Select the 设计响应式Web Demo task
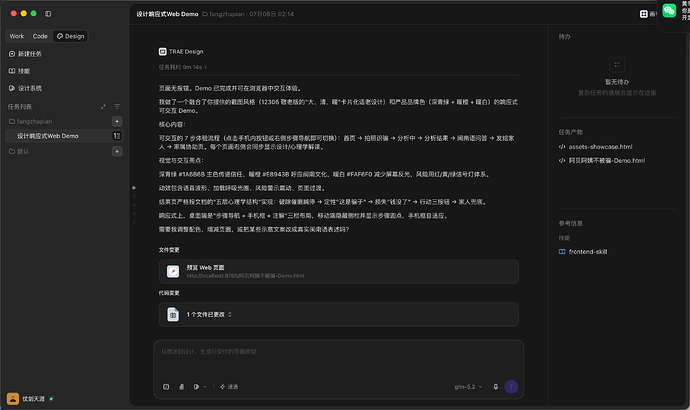The image size is (690, 410). [64, 136]
